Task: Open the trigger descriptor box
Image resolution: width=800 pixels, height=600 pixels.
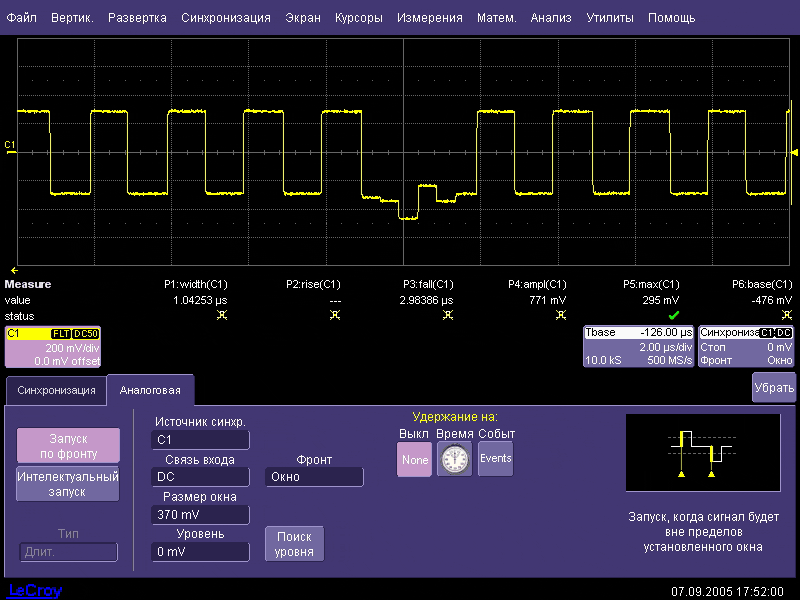Action: [x=746, y=347]
